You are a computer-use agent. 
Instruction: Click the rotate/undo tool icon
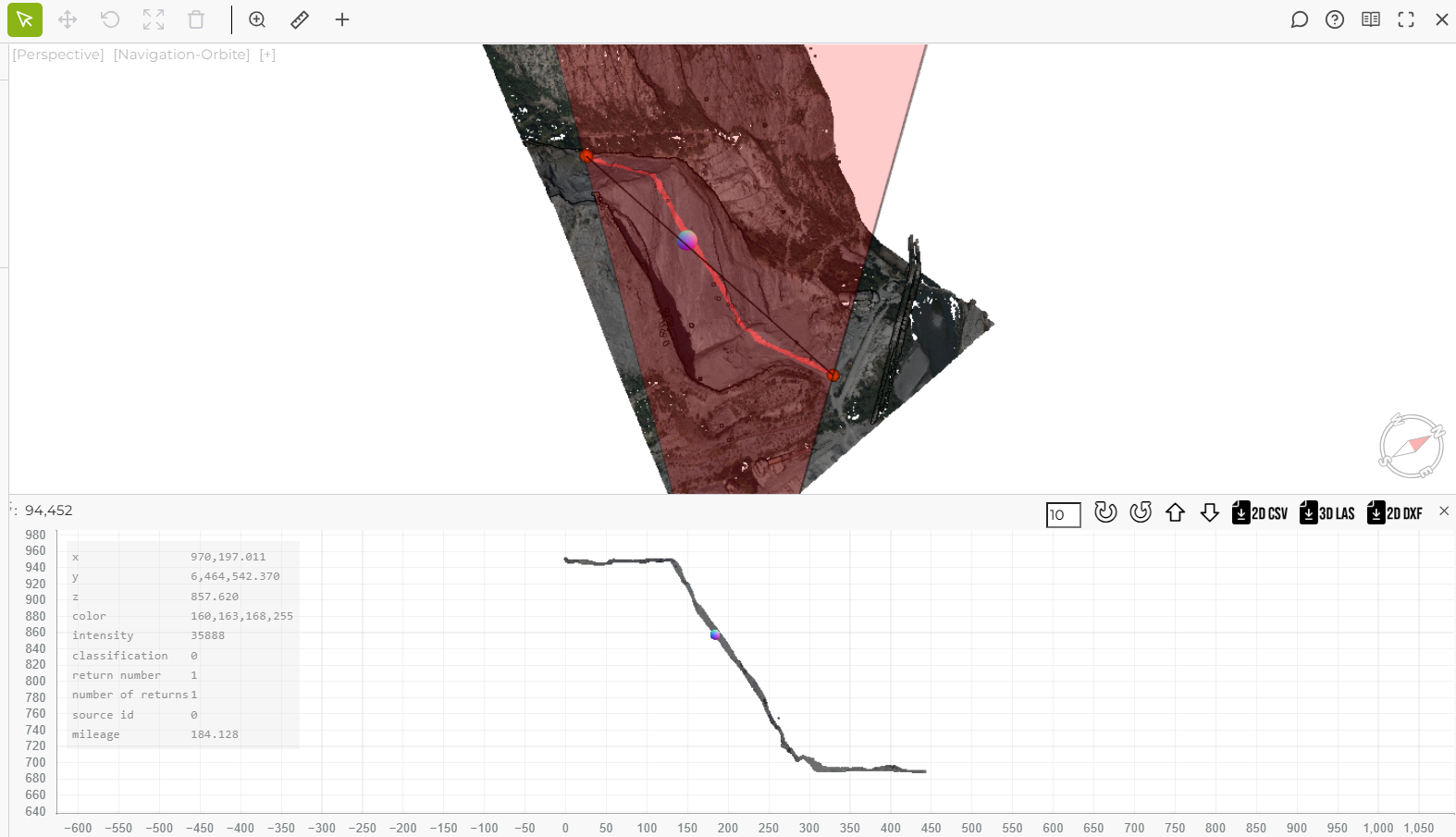coord(110,19)
